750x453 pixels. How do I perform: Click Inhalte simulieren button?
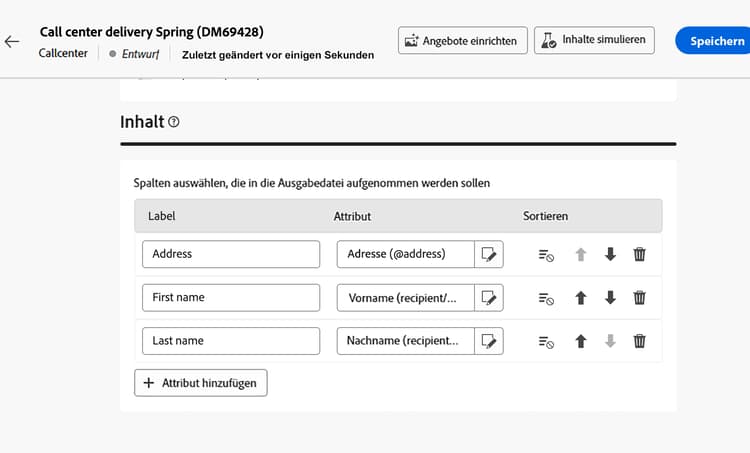pos(594,40)
